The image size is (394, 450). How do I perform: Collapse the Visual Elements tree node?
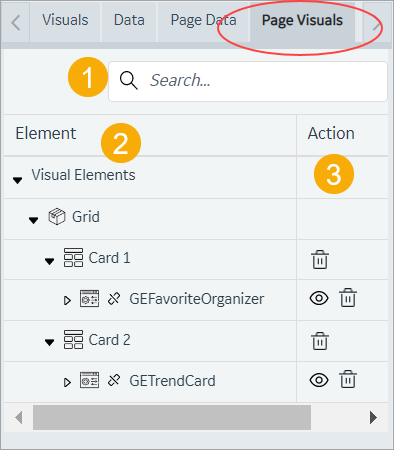[17, 180]
